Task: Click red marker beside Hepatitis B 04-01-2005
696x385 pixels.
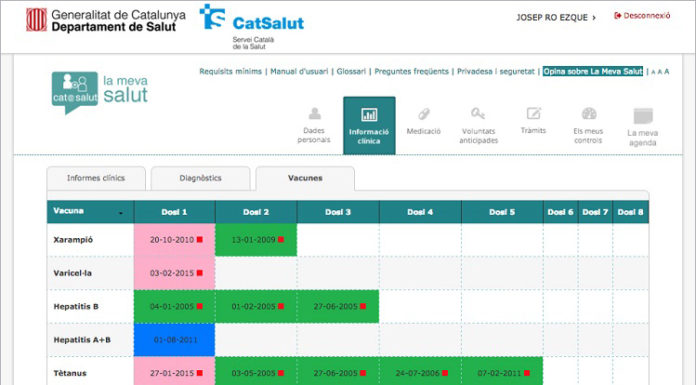Action: coord(200,306)
